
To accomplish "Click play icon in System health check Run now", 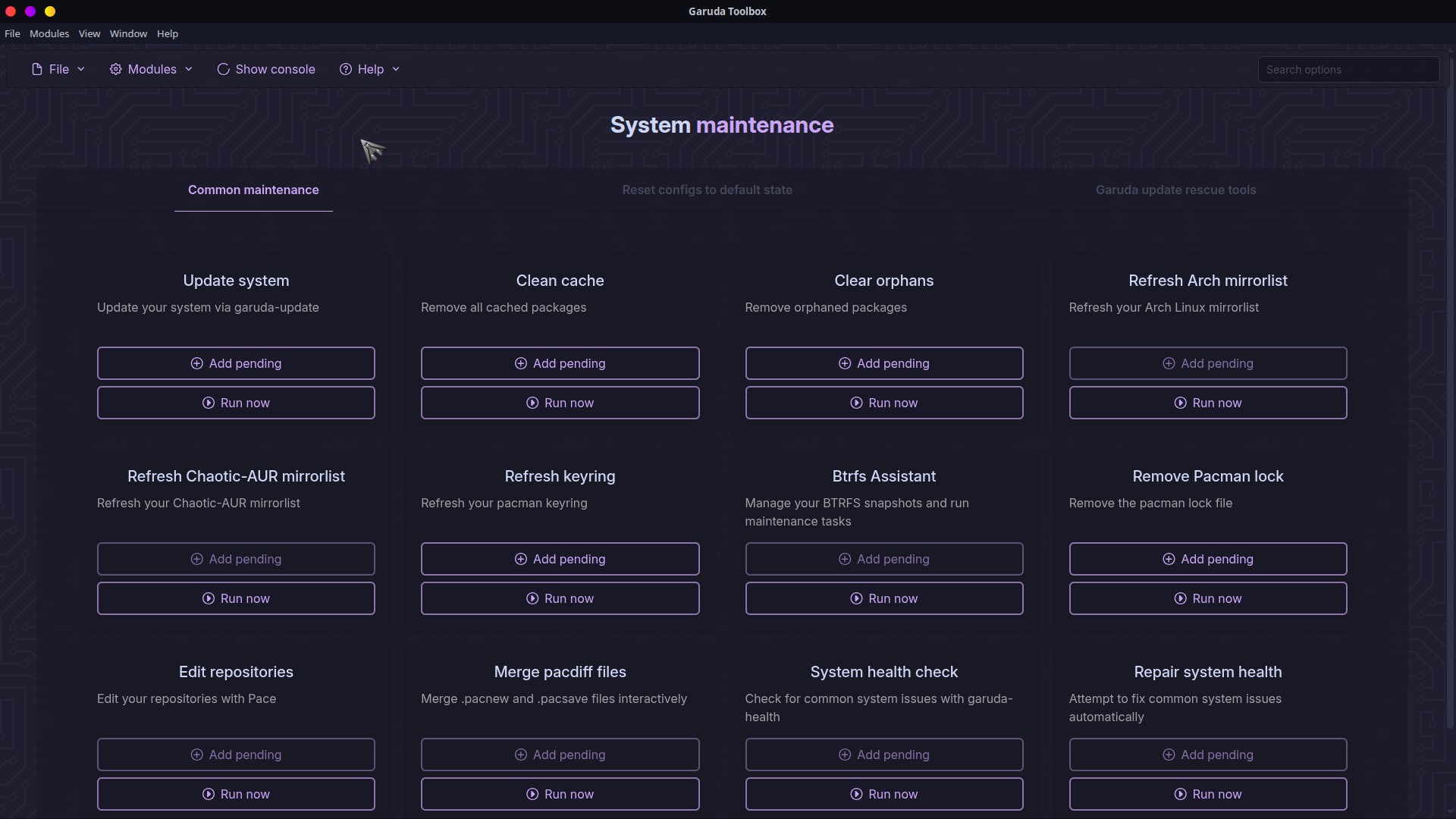I will (856, 794).
